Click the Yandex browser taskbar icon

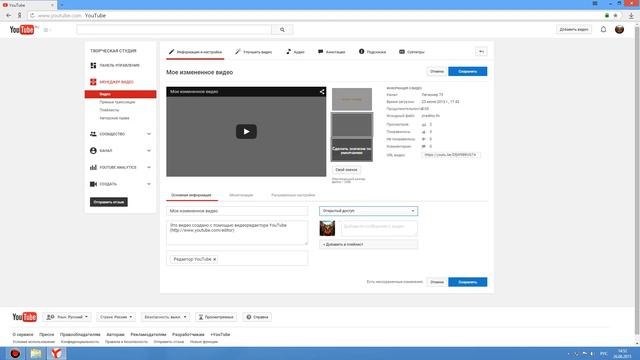click(x=56, y=353)
